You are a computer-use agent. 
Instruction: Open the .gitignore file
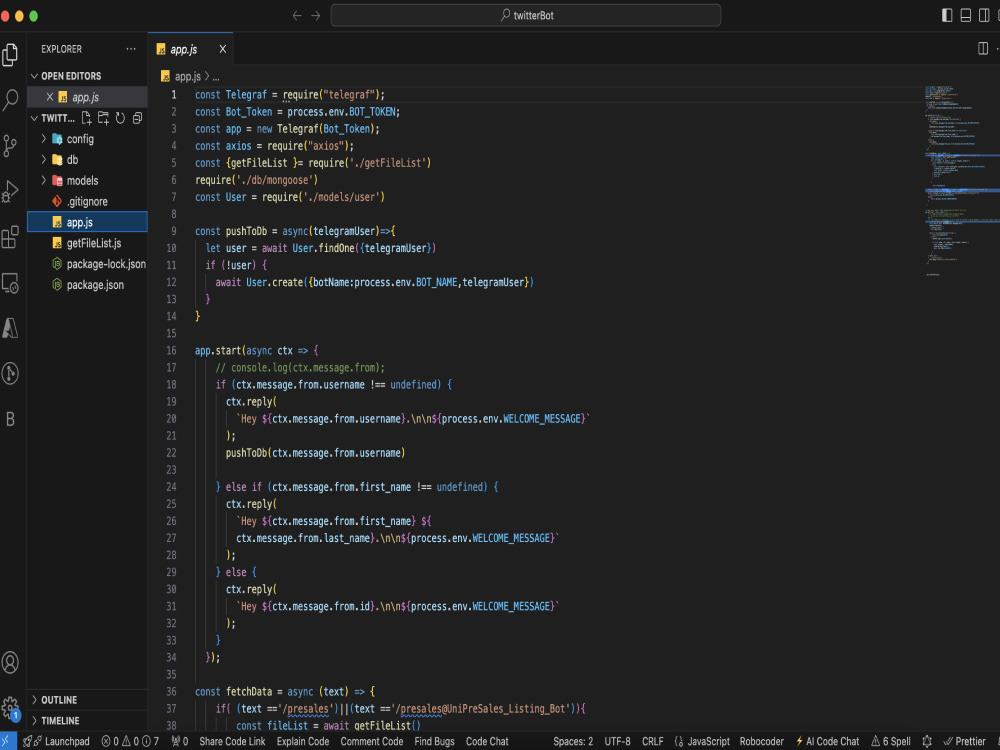pos(87,202)
